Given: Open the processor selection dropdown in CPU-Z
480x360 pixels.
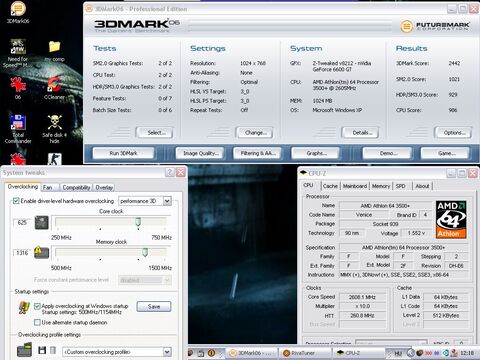Looking at the screenshot, I should point(391,343).
